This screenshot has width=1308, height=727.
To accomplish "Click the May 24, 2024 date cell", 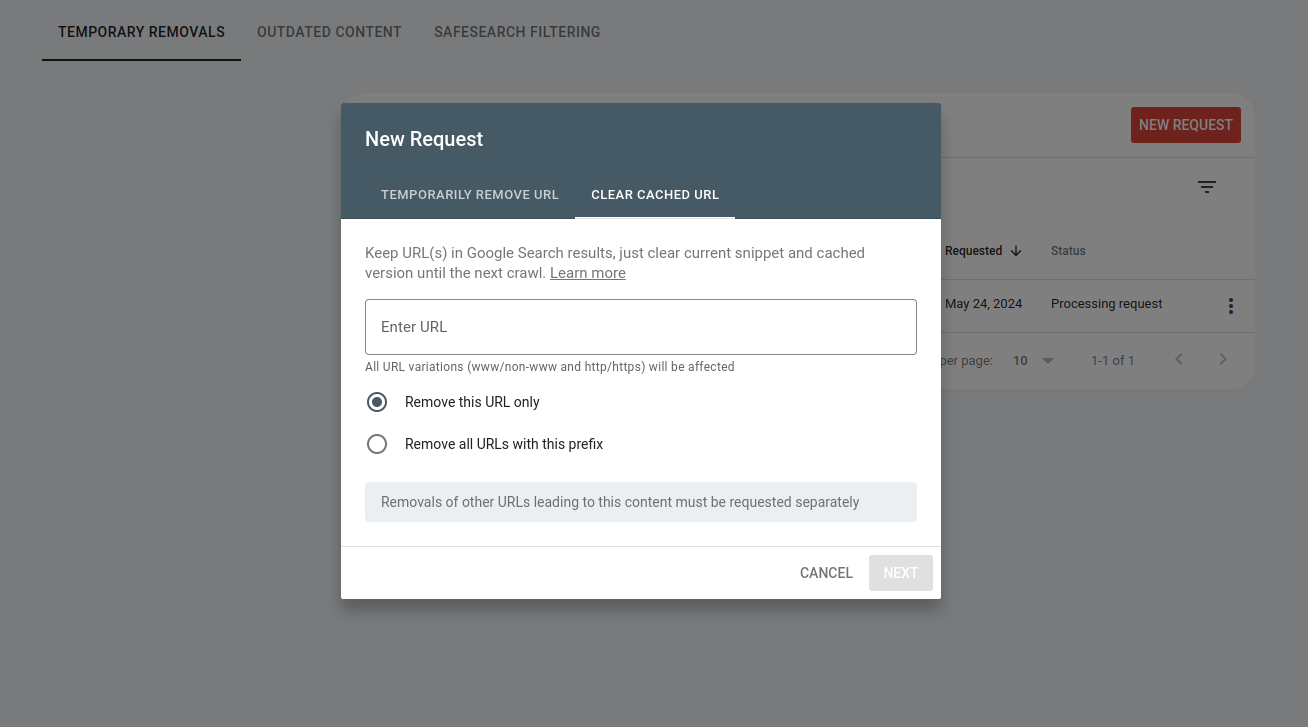I will pos(984,304).
